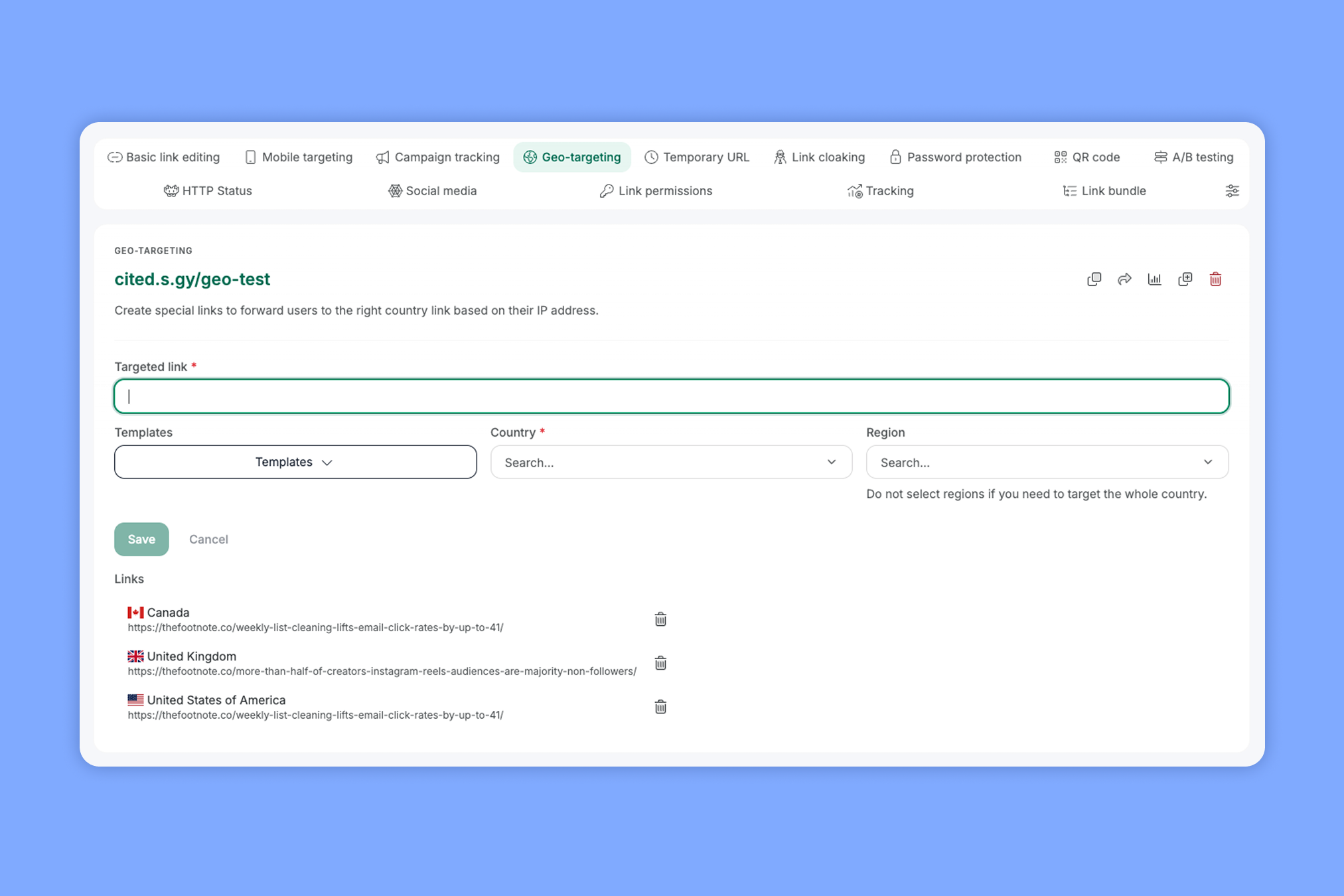Click the Canada link entry
Viewport: 1344px width, 896px height.
coord(315,619)
